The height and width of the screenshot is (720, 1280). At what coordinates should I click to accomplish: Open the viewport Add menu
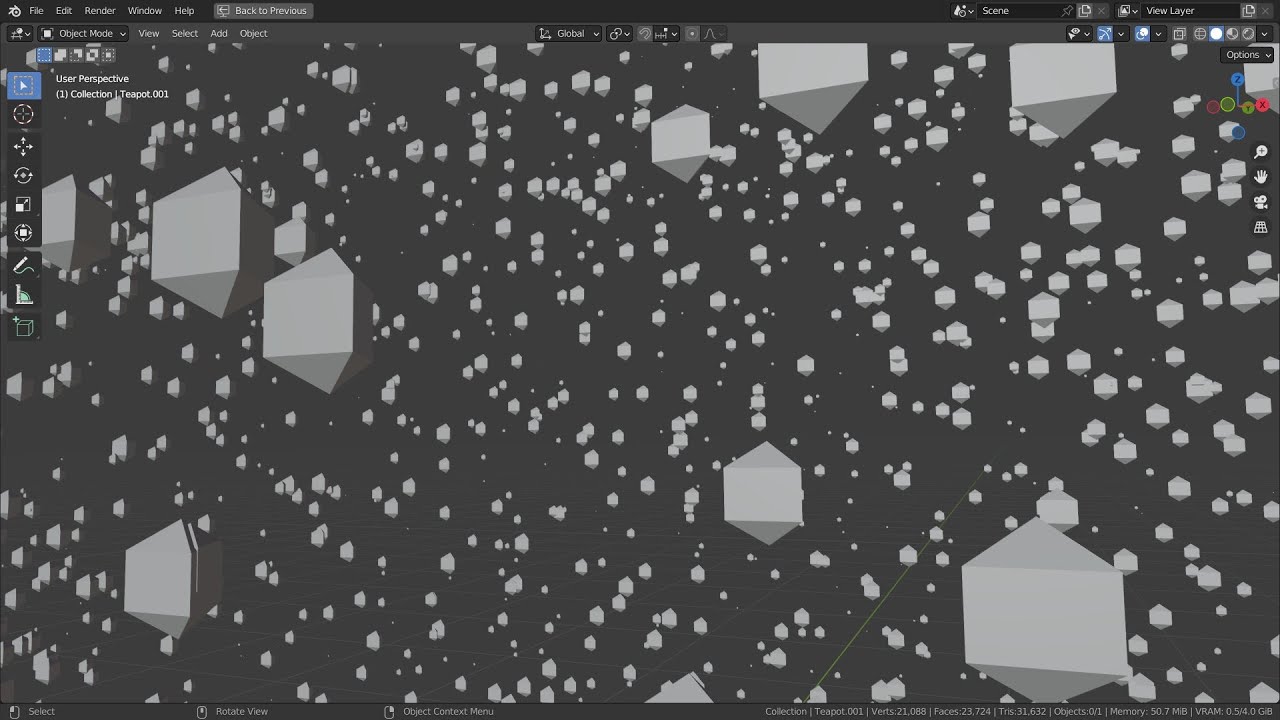[x=219, y=33]
